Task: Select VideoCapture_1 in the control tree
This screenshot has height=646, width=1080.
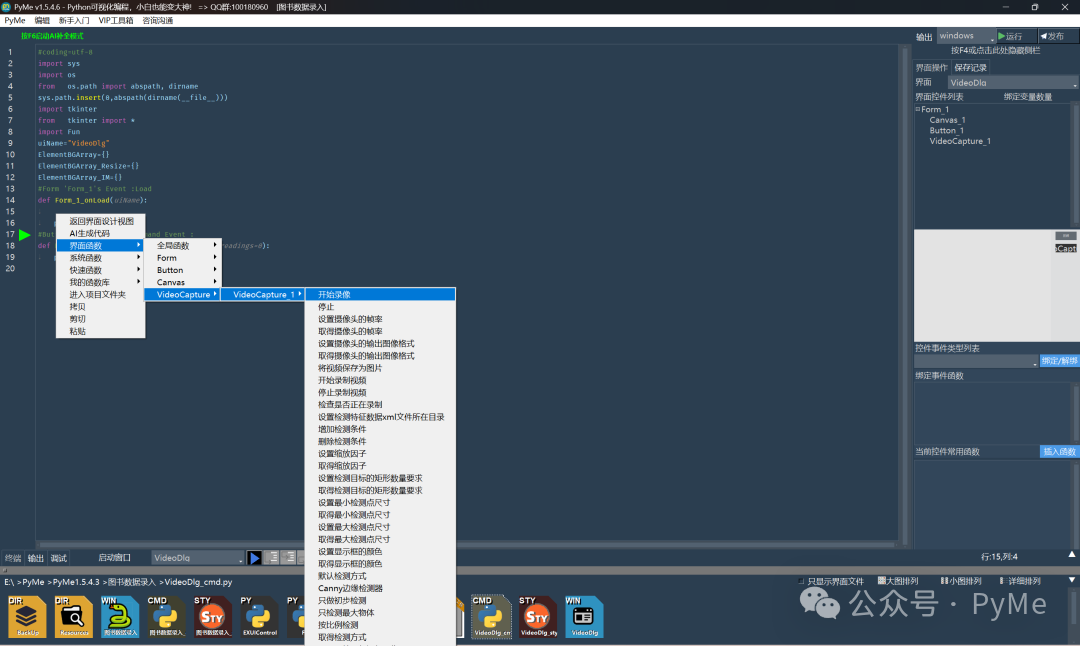Action: click(x=960, y=141)
